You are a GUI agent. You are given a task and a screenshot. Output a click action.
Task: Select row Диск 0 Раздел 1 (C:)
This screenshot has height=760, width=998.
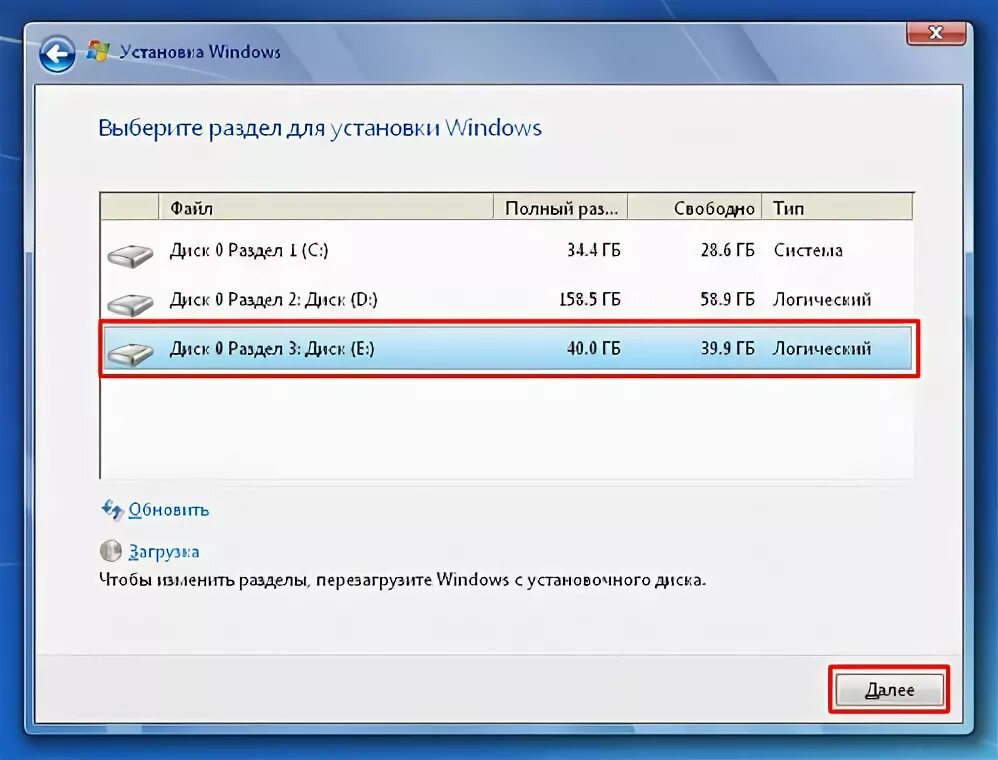[x=507, y=250]
